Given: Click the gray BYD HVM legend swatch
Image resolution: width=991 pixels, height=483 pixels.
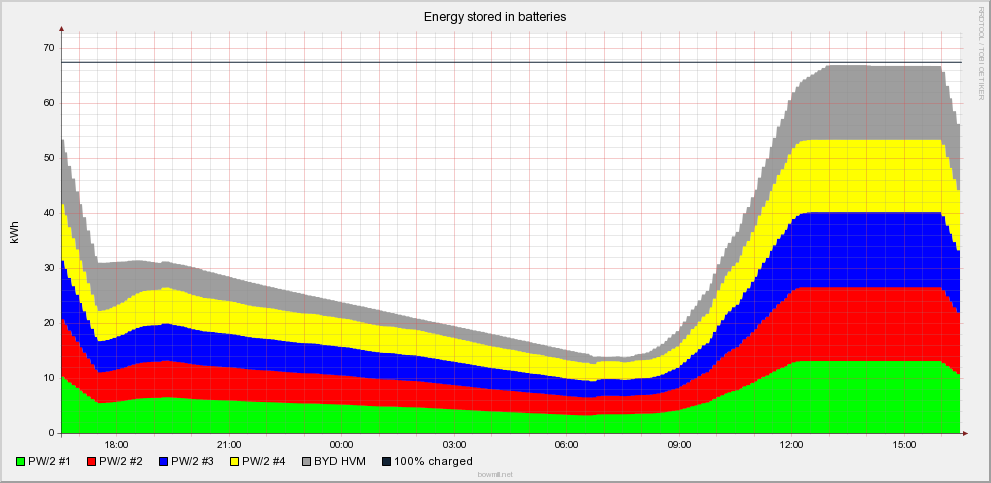Looking at the screenshot, I should 306,462.
